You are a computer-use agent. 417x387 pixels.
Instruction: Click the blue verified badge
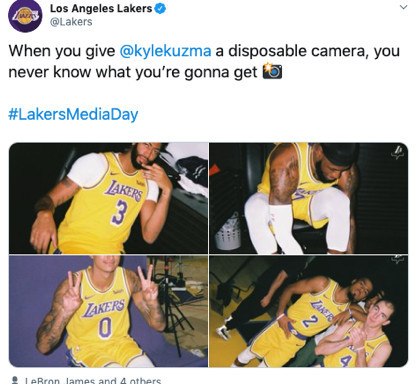pos(161,9)
